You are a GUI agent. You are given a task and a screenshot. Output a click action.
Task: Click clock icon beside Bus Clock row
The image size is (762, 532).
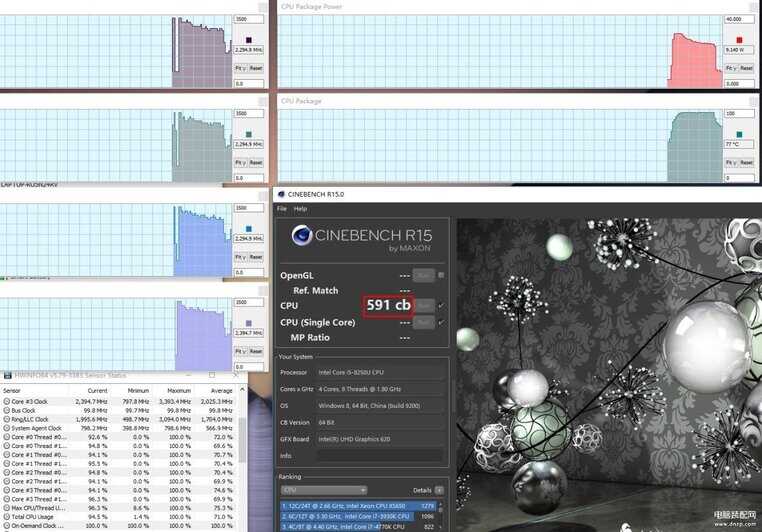point(6,411)
